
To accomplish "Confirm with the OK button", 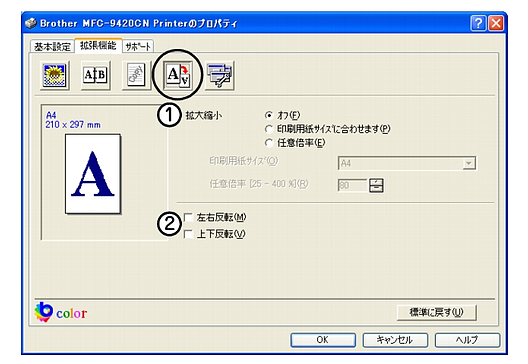I will [x=323, y=340].
